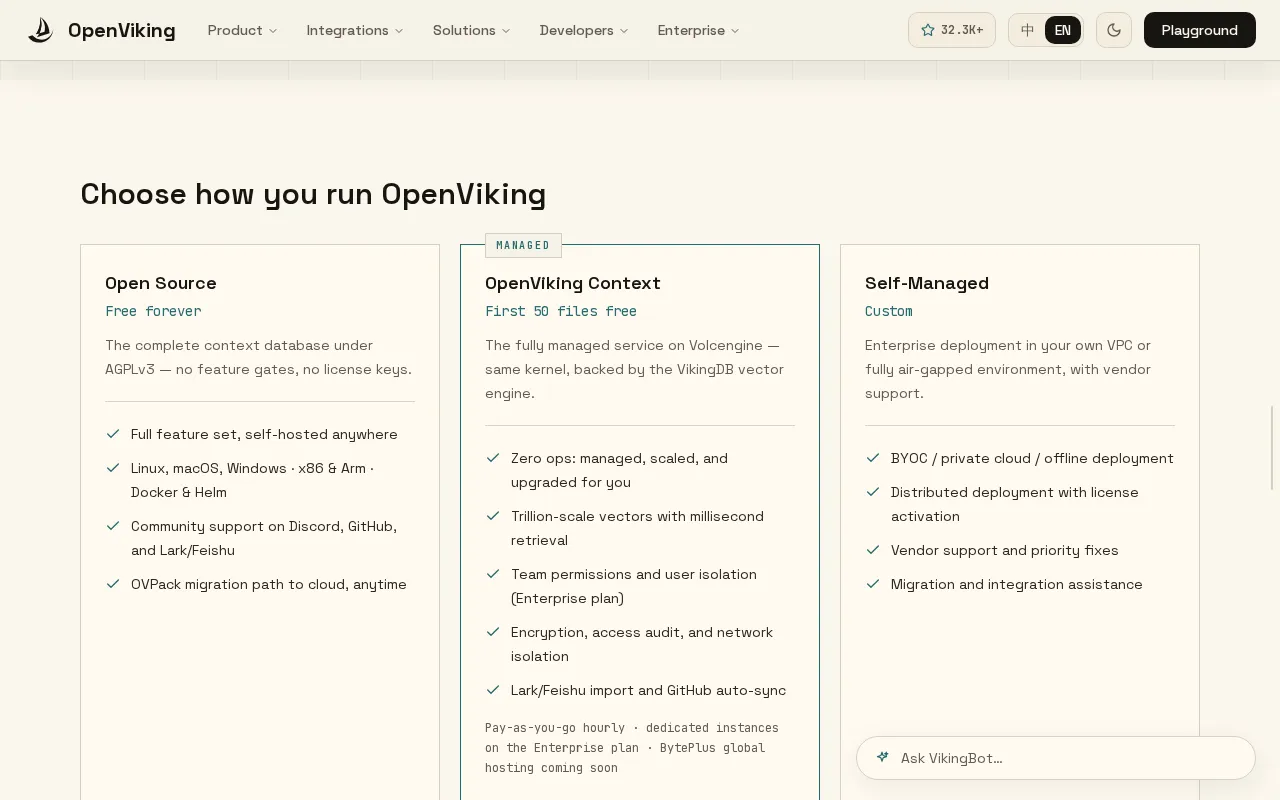Click the 'First 50 files free' text
This screenshot has height=800, width=1280.
561,311
